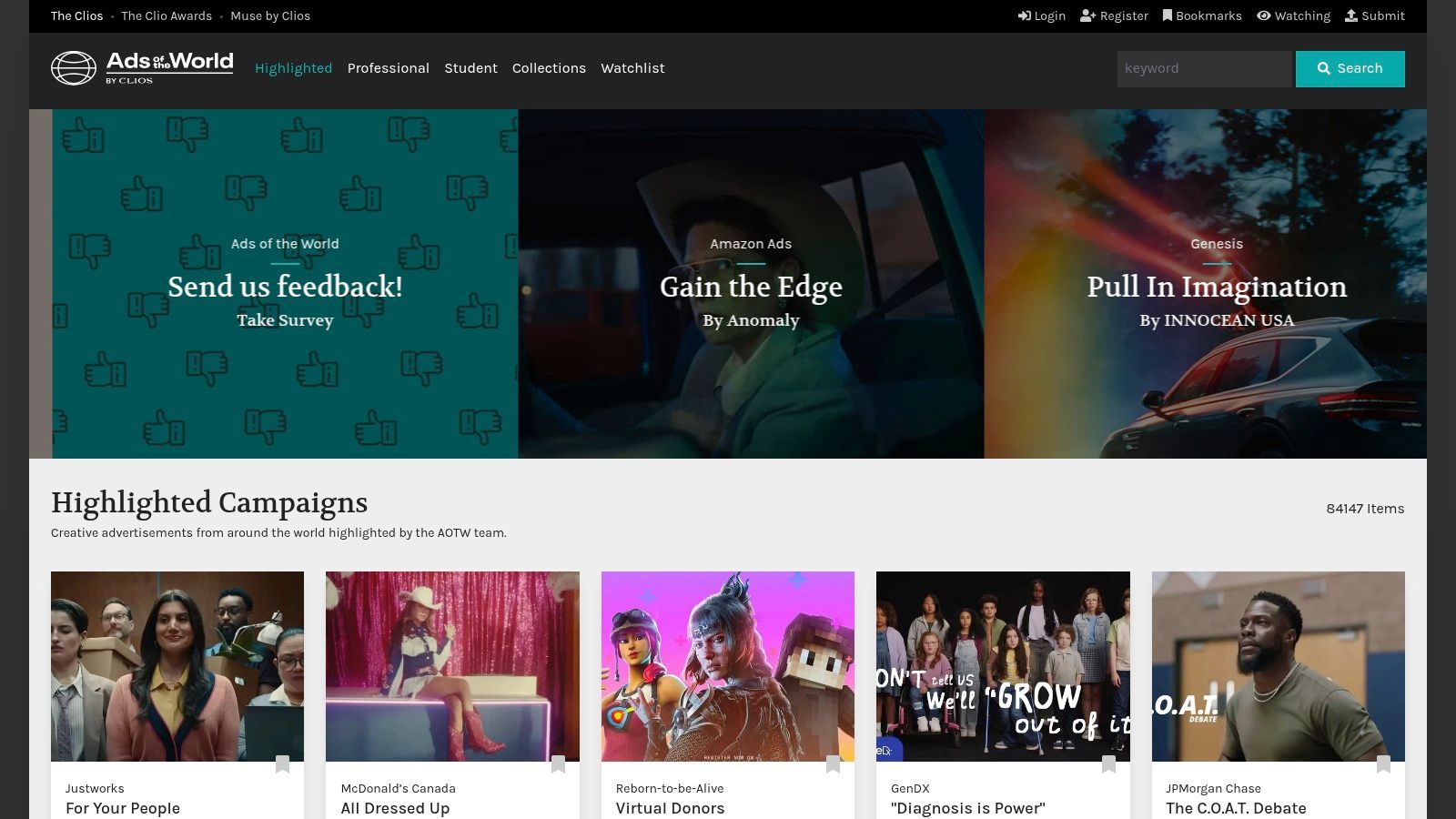Click the magnifier icon in Search button
This screenshot has width=1456, height=819.
point(1324,68)
